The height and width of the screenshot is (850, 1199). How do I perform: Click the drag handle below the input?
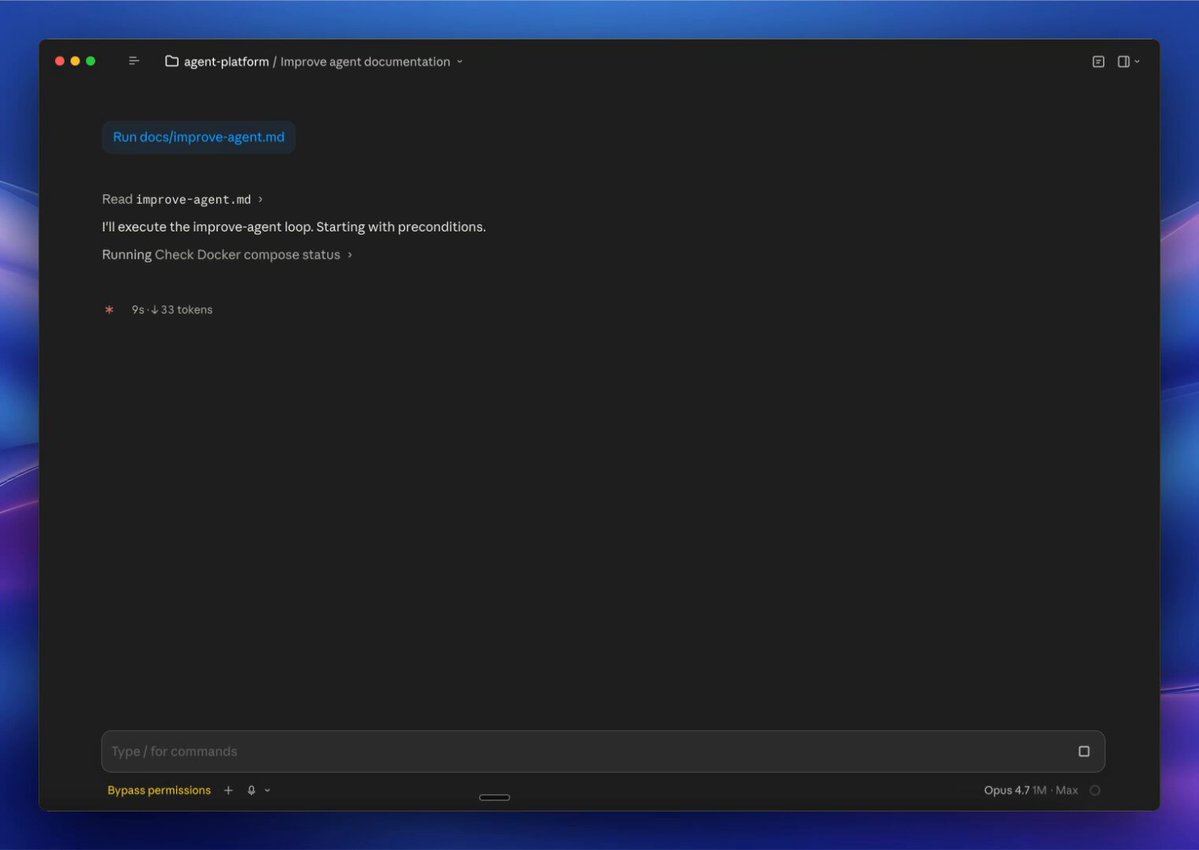(x=495, y=797)
